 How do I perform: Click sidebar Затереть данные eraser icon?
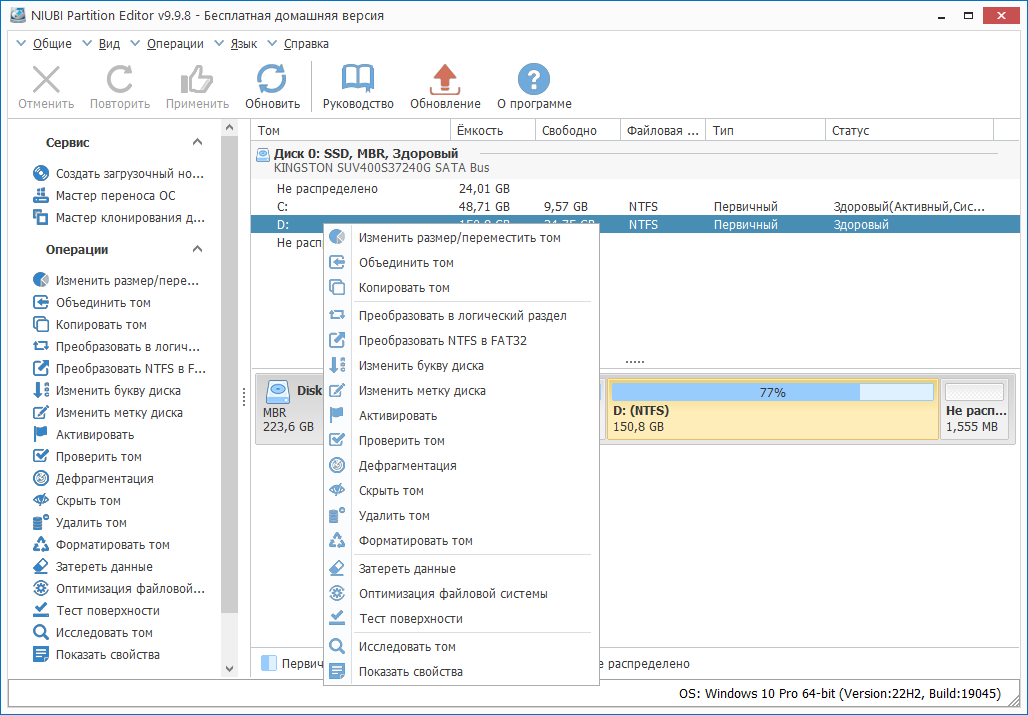click(41, 566)
